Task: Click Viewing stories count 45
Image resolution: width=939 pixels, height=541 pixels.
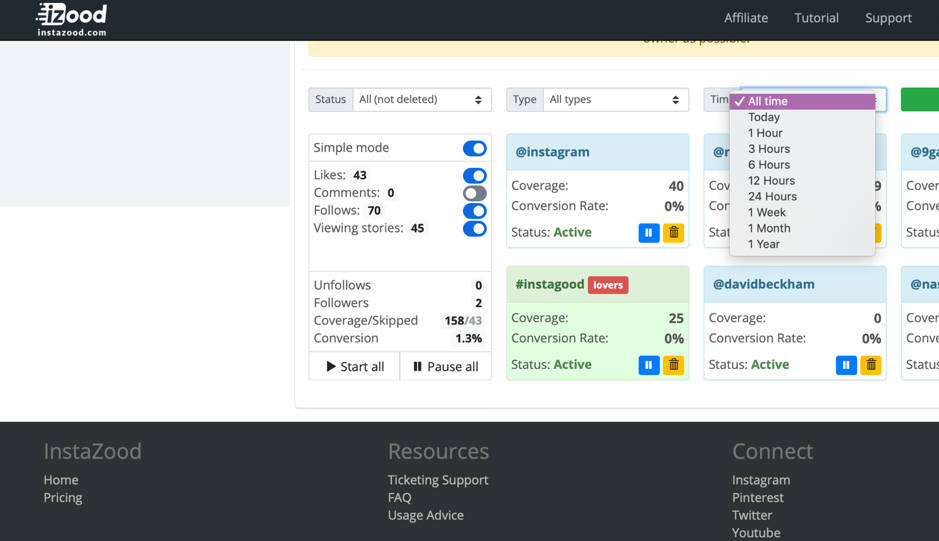Action: 417,228
